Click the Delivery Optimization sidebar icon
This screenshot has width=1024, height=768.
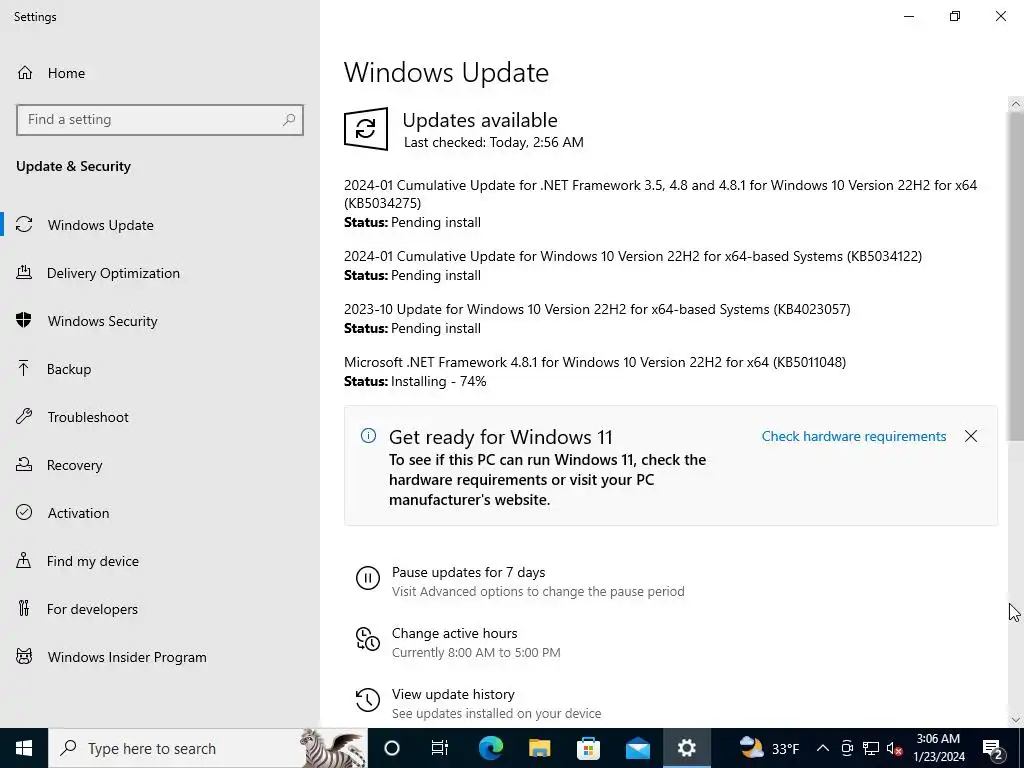tap(24, 272)
